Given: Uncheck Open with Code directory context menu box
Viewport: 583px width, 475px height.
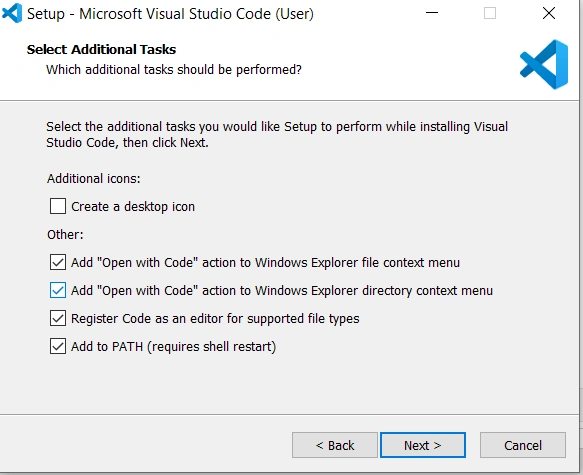Looking at the screenshot, I should pyautogui.click(x=58, y=290).
